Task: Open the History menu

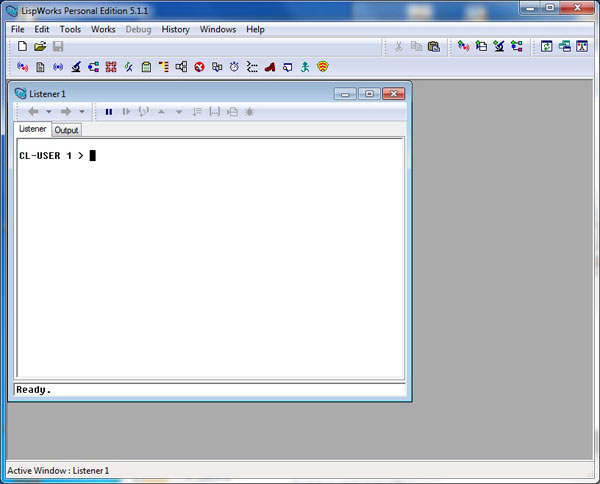Action: [175, 29]
